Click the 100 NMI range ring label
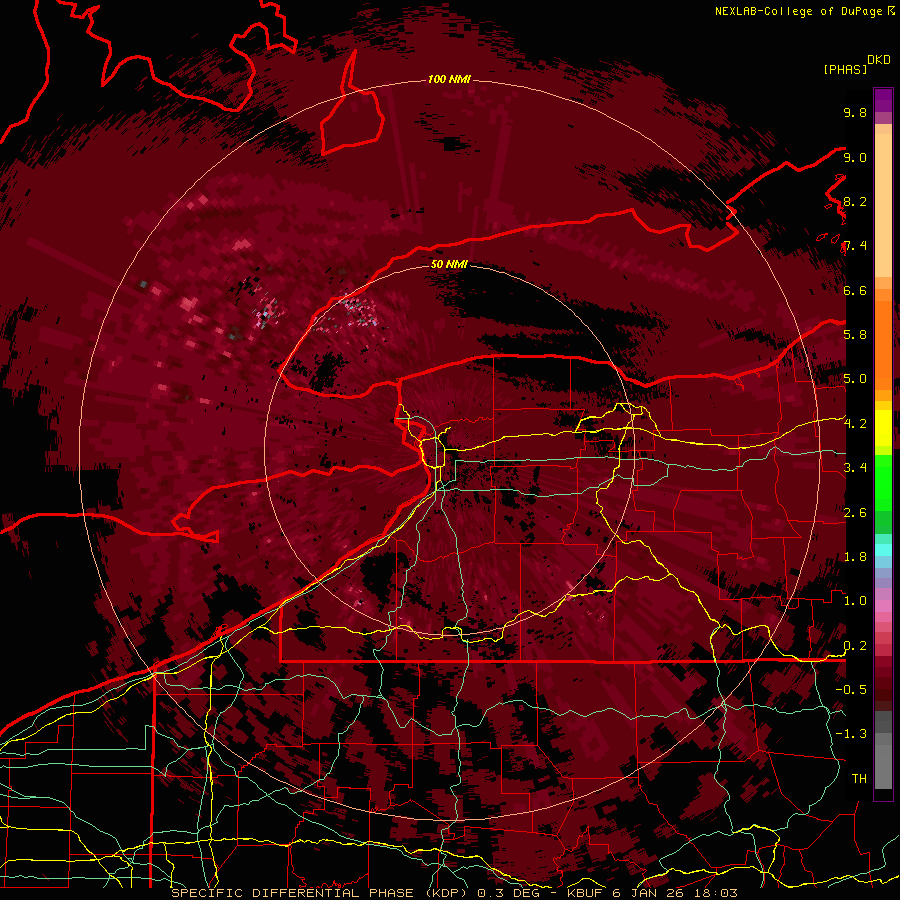The width and height of the screenshot is (900, 900). pyautogui.click(x=449, y=79)
